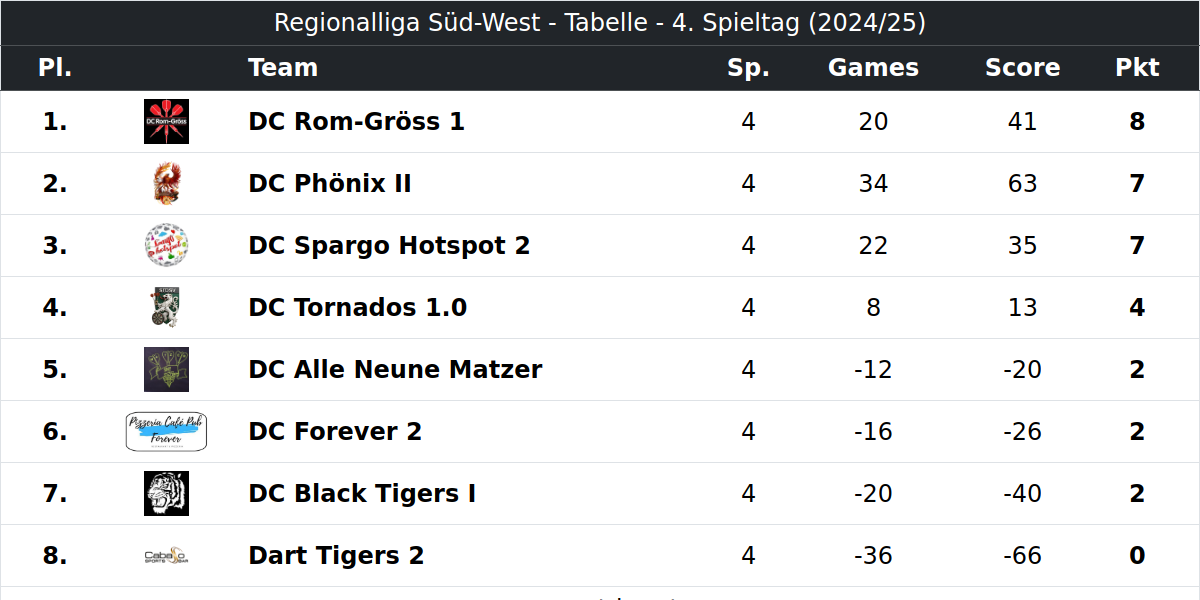
Task: Click the Games column header
Action: (x=873, y=68)
